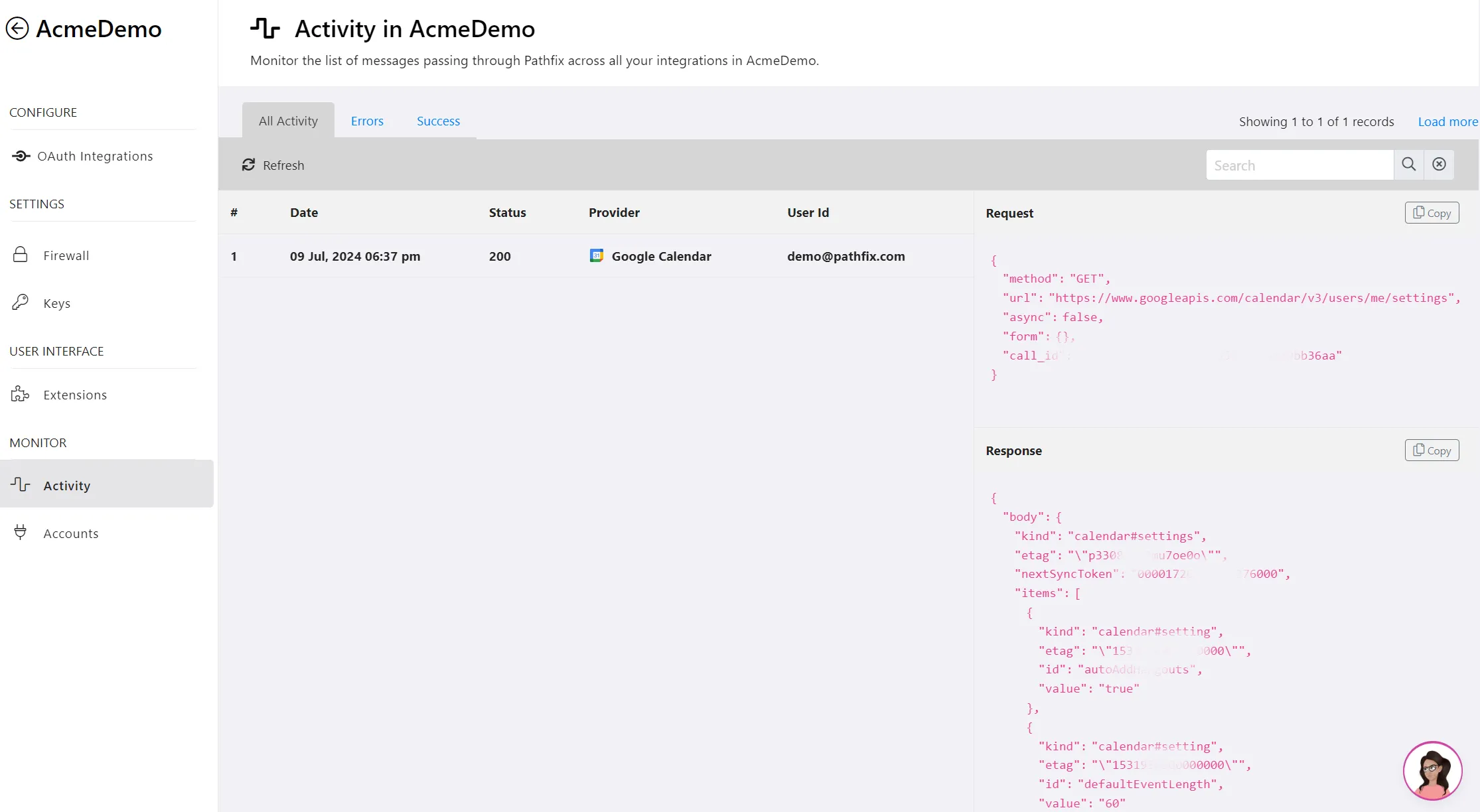Switch to the Errors tab
Screen dimensions: 1480x812
pos(367,121)
